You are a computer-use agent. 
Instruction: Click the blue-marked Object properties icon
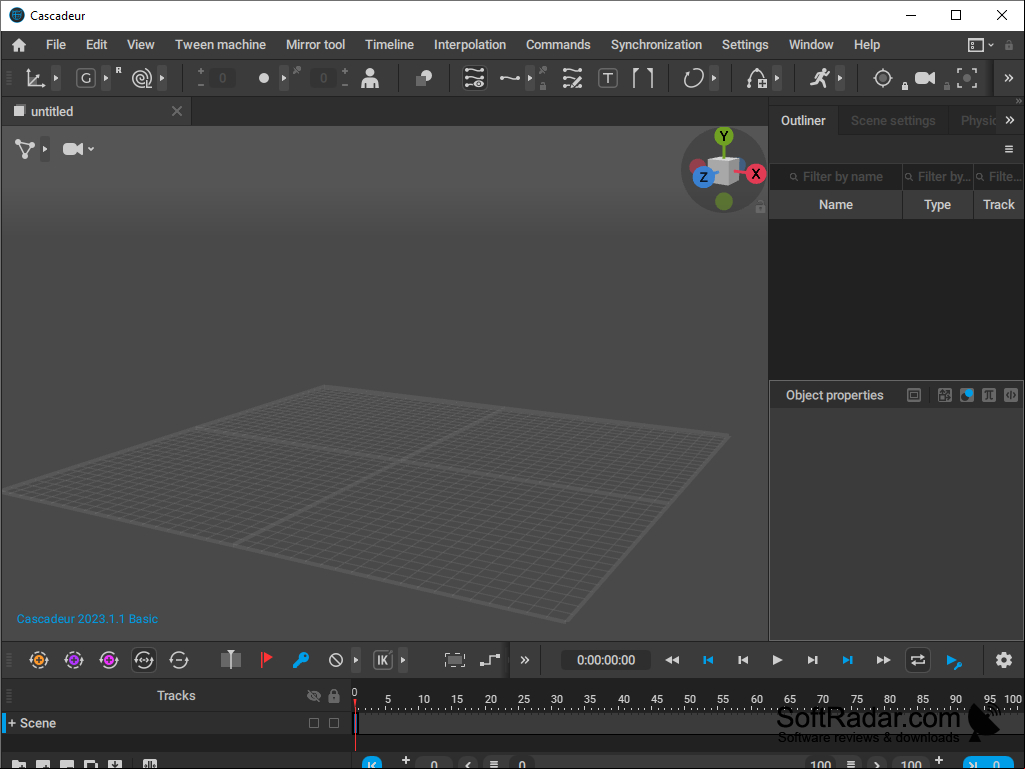pyautogui.click(x=967, y=395)
